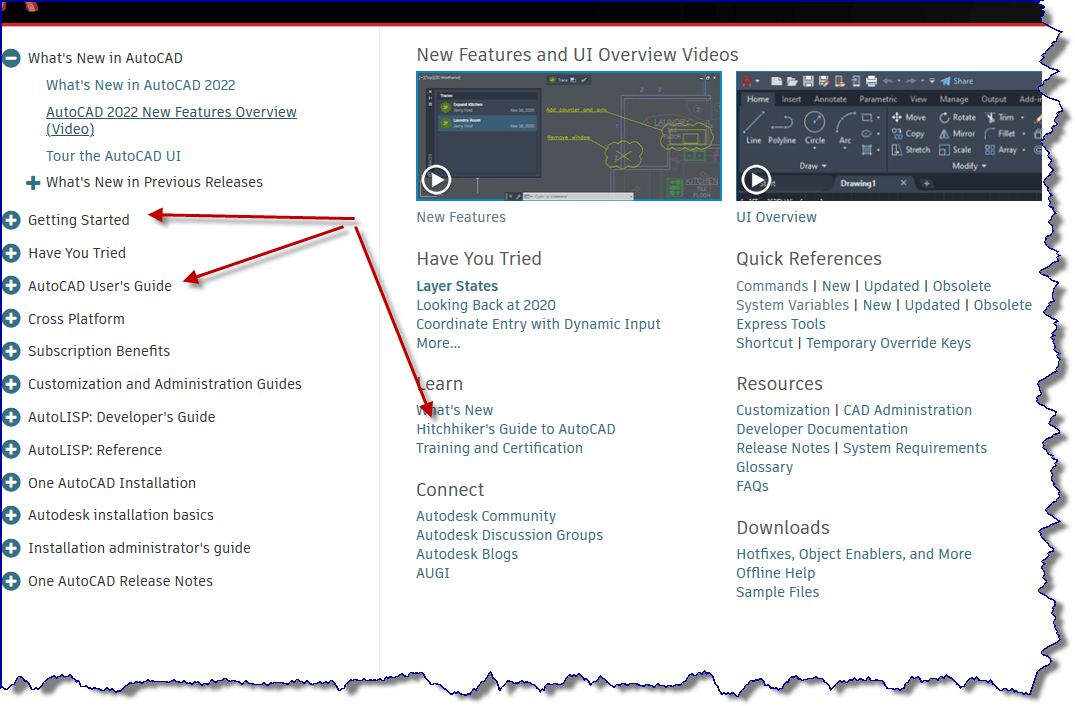Select Annotate tab in UI Overview thumbnail
Image resolution: width=1075 pixels, height=706 pixels.
coord(830,99)
